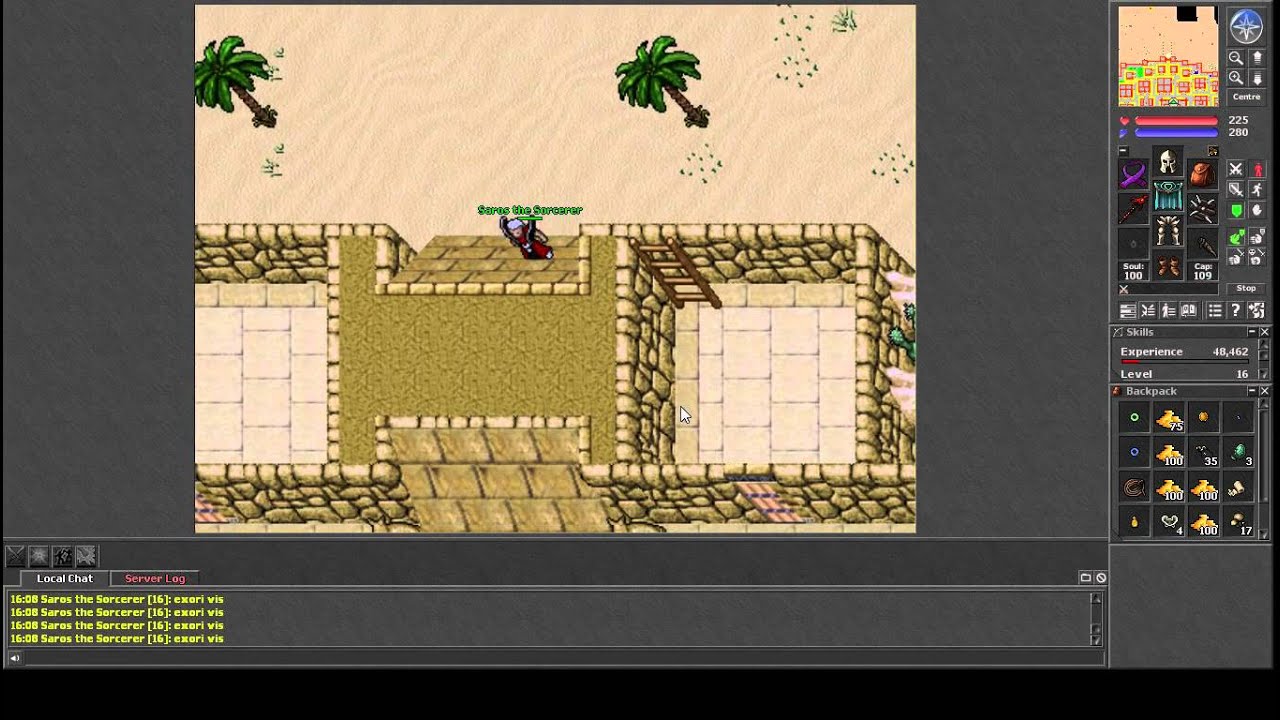Open the questlog book button
This screenshot has height=720, width=1280.
pos(1189,311)
